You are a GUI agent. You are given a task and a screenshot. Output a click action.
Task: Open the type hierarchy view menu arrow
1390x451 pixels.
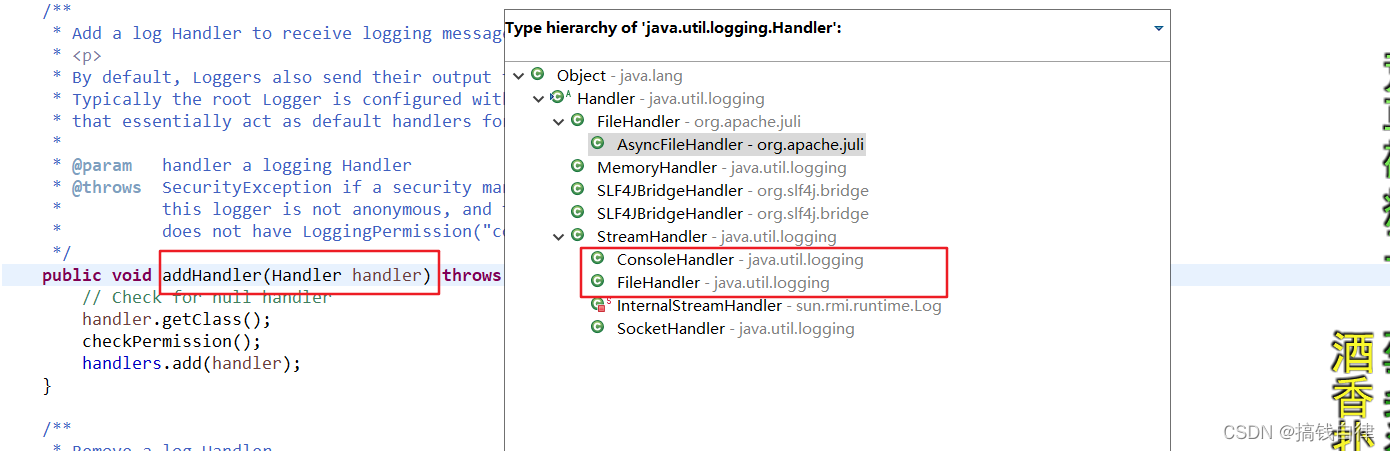(x=1159, y=29)
